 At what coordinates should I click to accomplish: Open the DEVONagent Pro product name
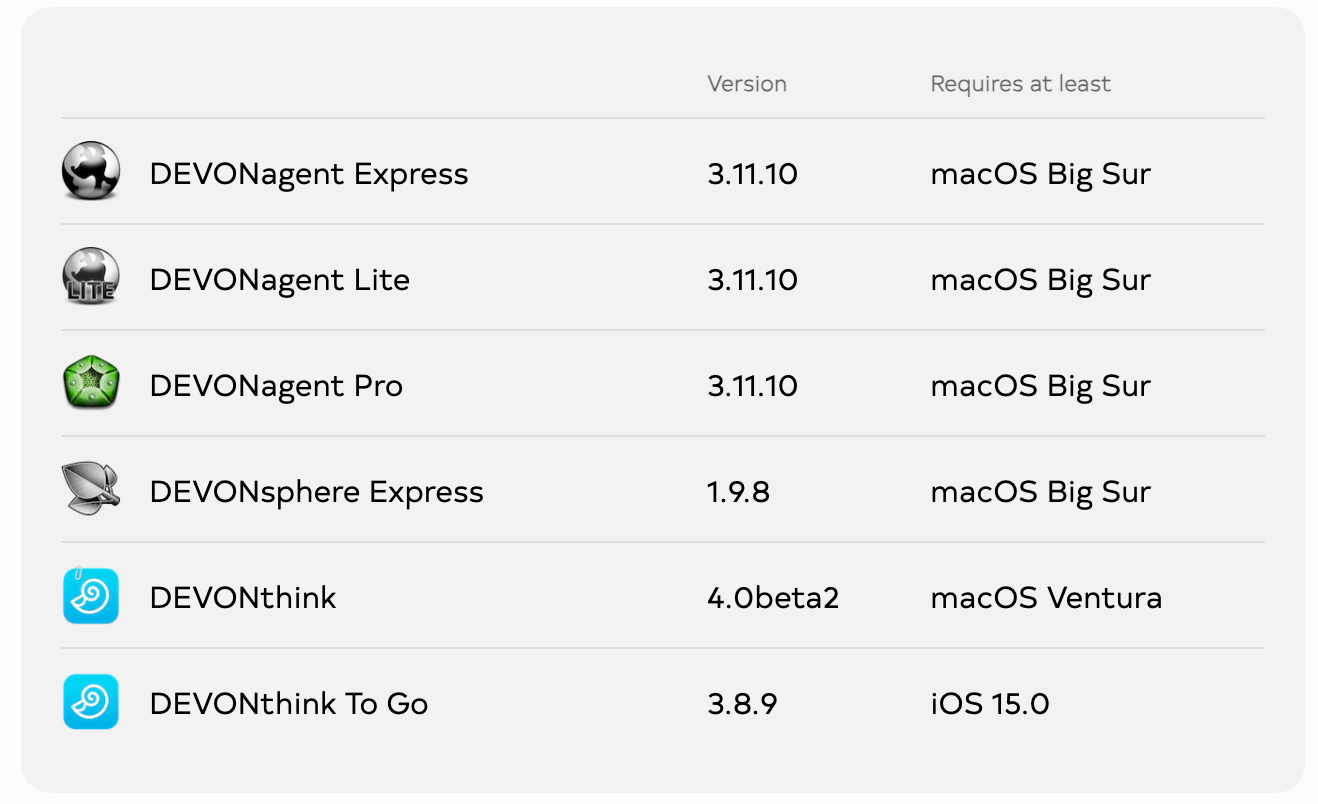(x=276, y=386)
